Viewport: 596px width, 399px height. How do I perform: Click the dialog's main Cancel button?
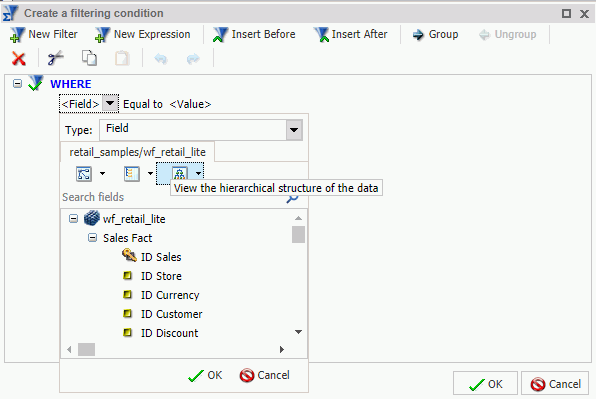point(555,384)
